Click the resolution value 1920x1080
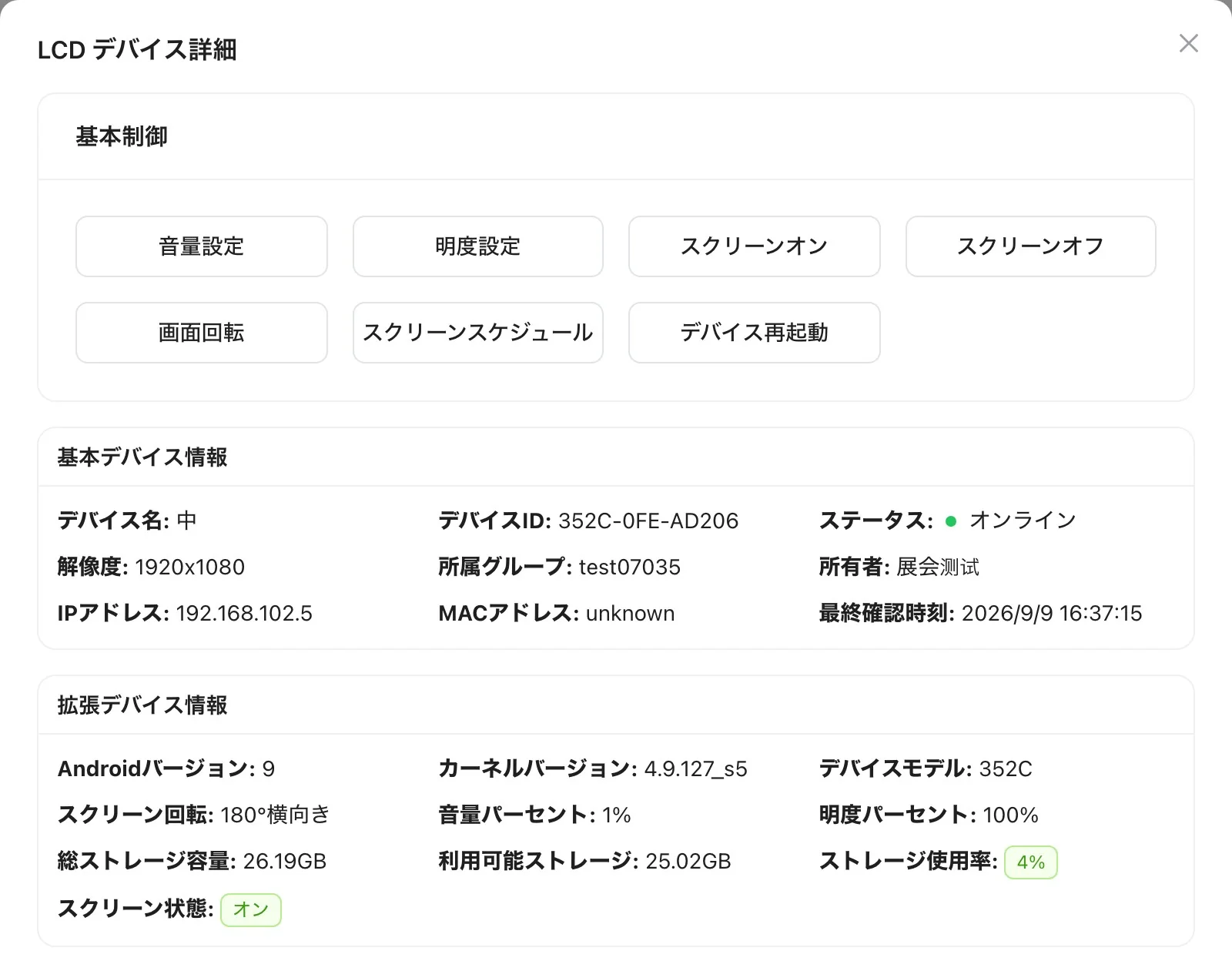The height and width of the screenshot is (971, 1232). (190, 568)
